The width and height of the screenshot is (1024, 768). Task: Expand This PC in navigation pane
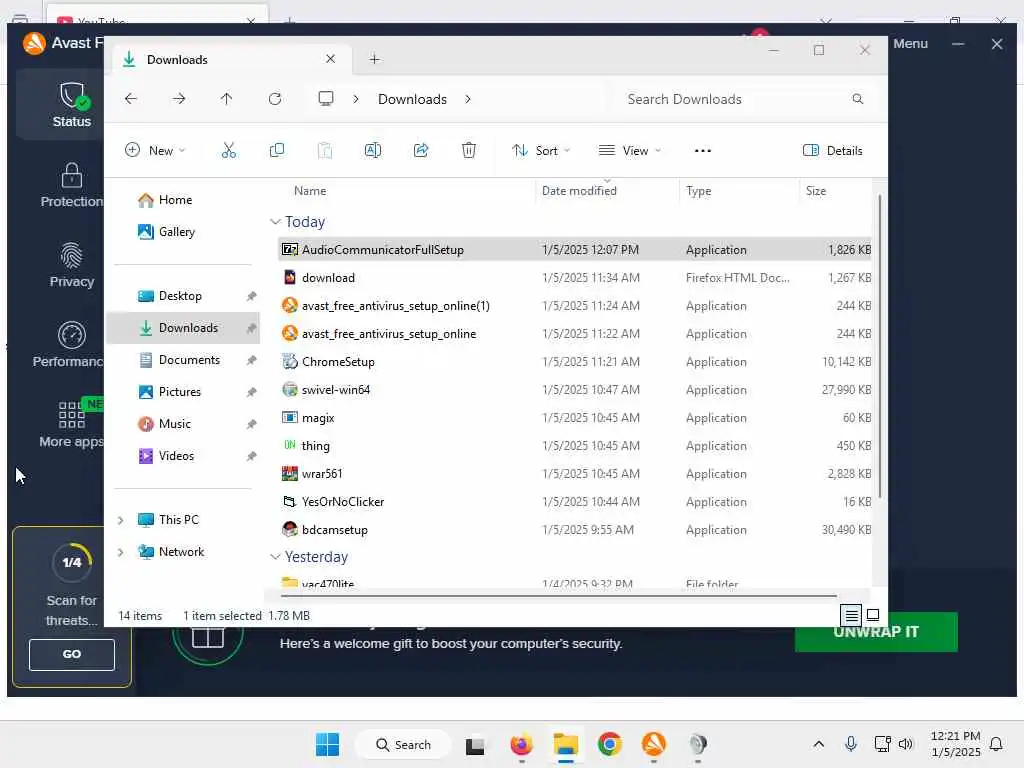[121, 520]
